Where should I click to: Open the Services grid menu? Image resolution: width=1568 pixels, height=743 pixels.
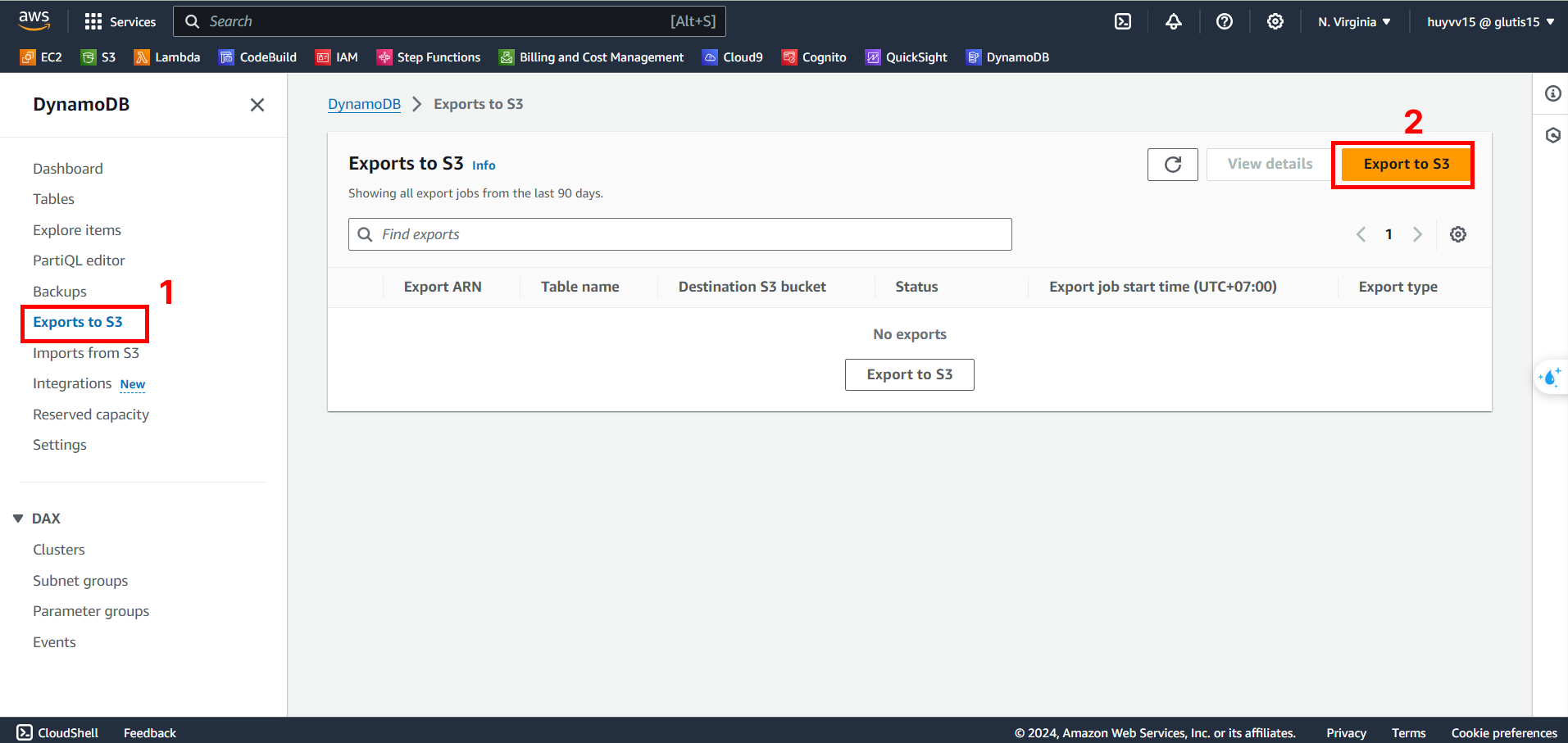pos(120,21)
